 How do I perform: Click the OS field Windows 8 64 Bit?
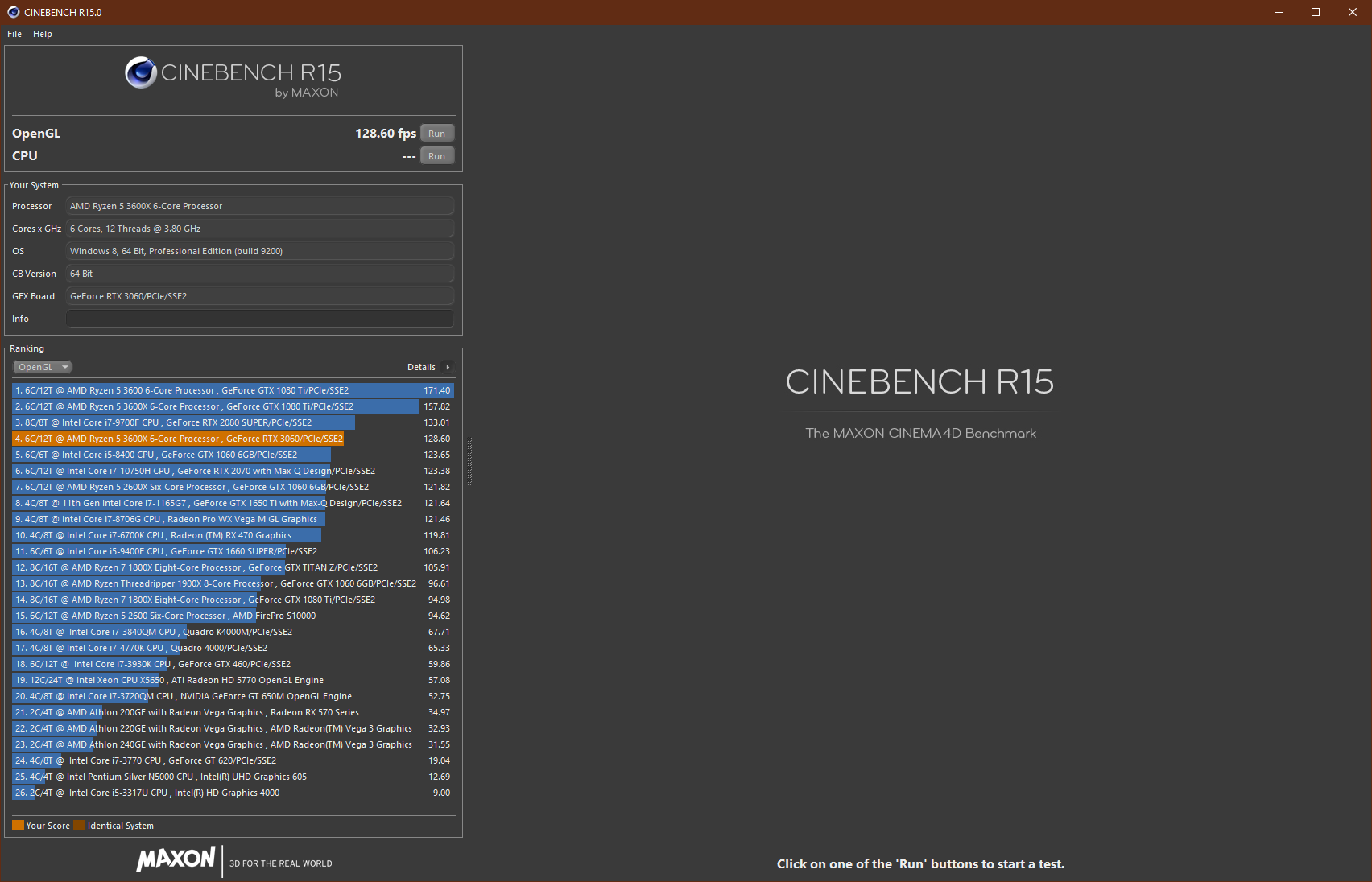(260, 251)
